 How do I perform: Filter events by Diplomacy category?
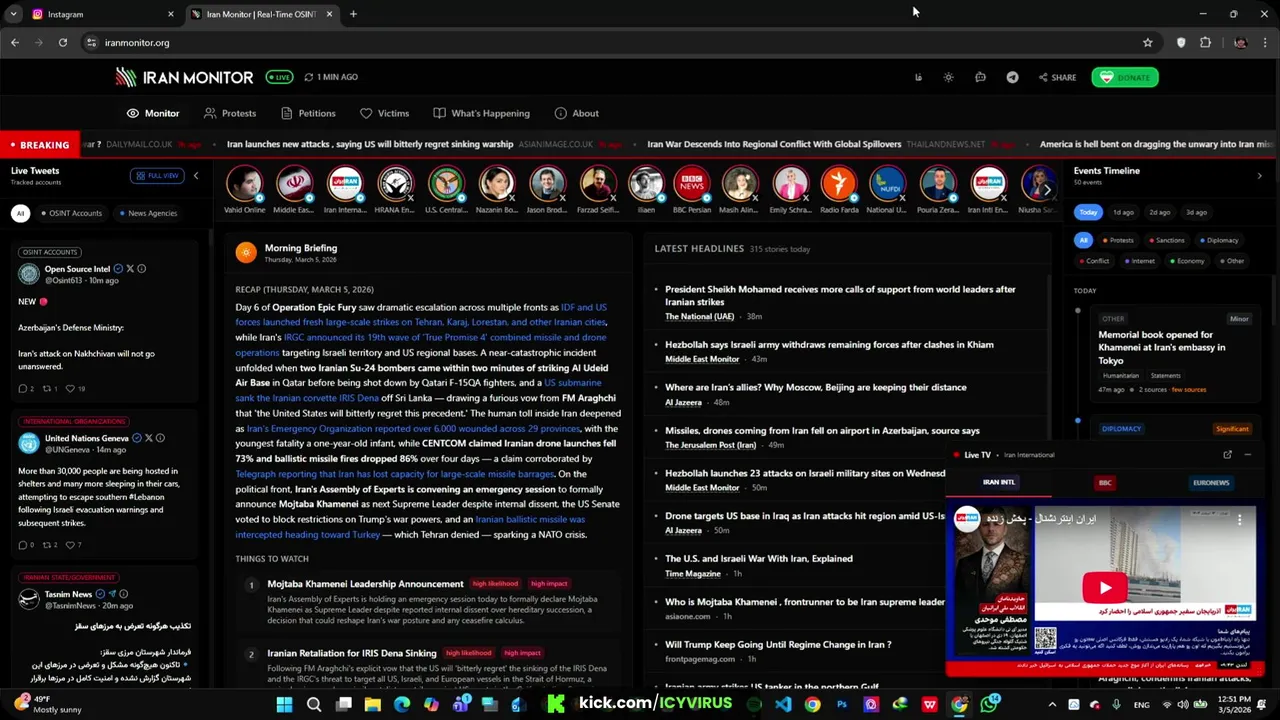coord(1218,240)
